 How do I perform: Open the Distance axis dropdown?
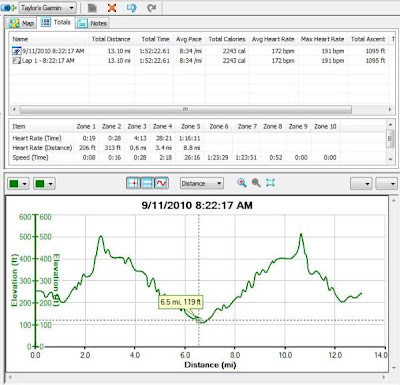(x=202, y=183)
